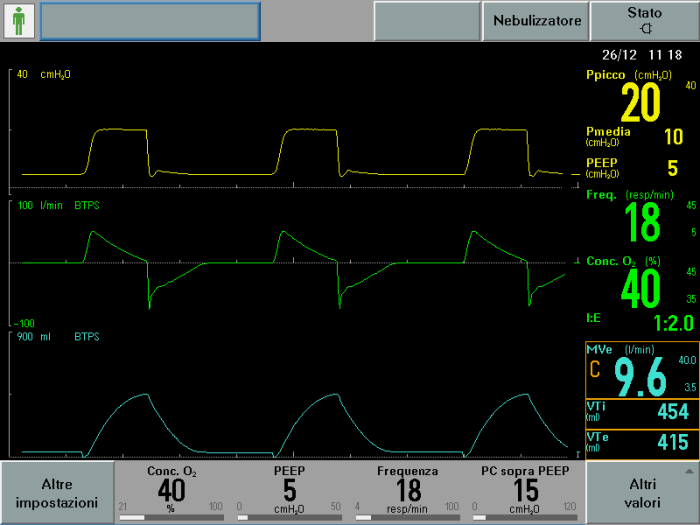Click the empty patient name field

[150, 20]
